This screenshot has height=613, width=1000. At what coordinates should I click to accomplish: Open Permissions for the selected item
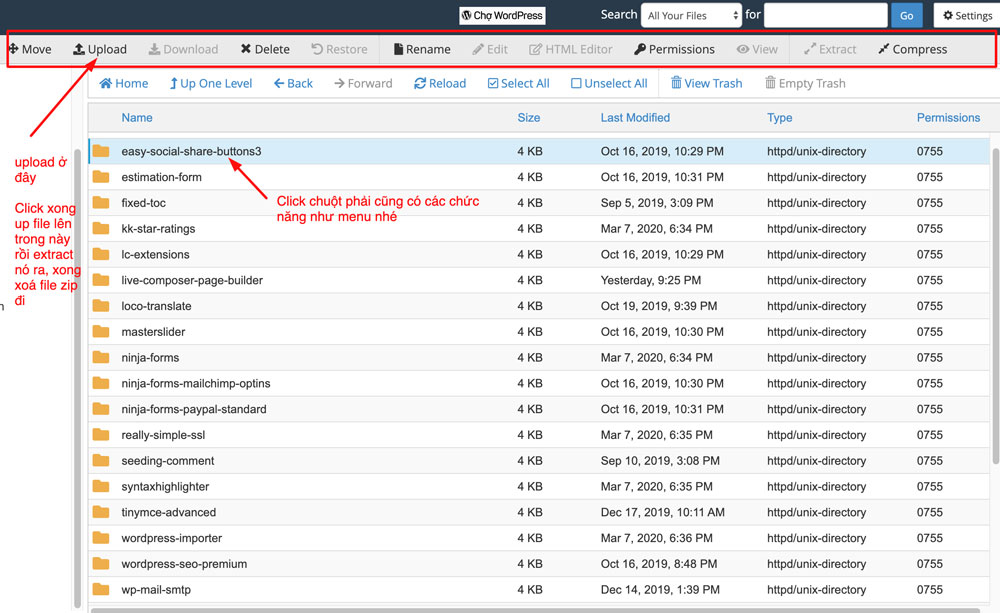click(674, 49)
